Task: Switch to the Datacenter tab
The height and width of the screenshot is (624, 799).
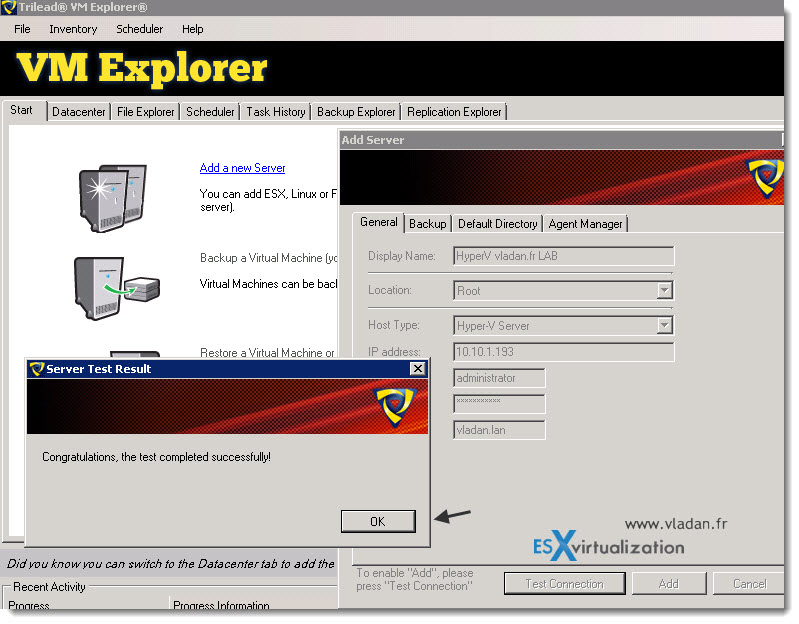Action: pos(78,112)
